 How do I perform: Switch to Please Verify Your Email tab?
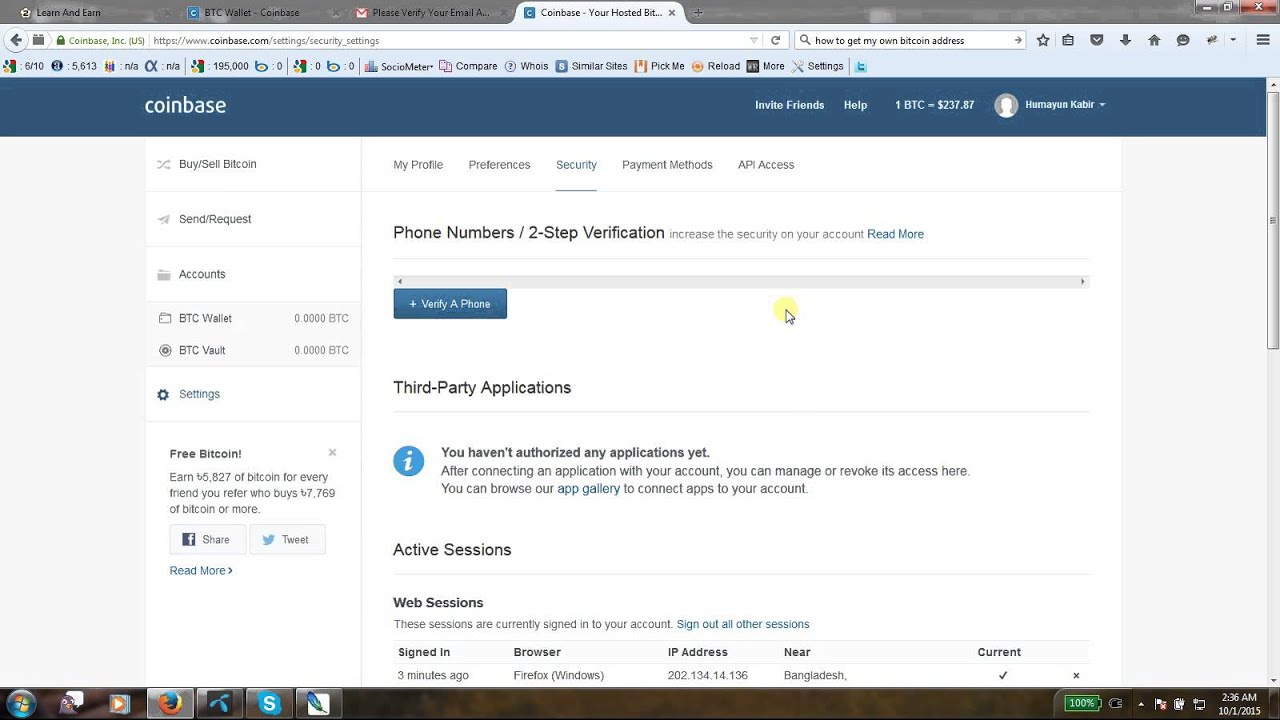[430, 13]
